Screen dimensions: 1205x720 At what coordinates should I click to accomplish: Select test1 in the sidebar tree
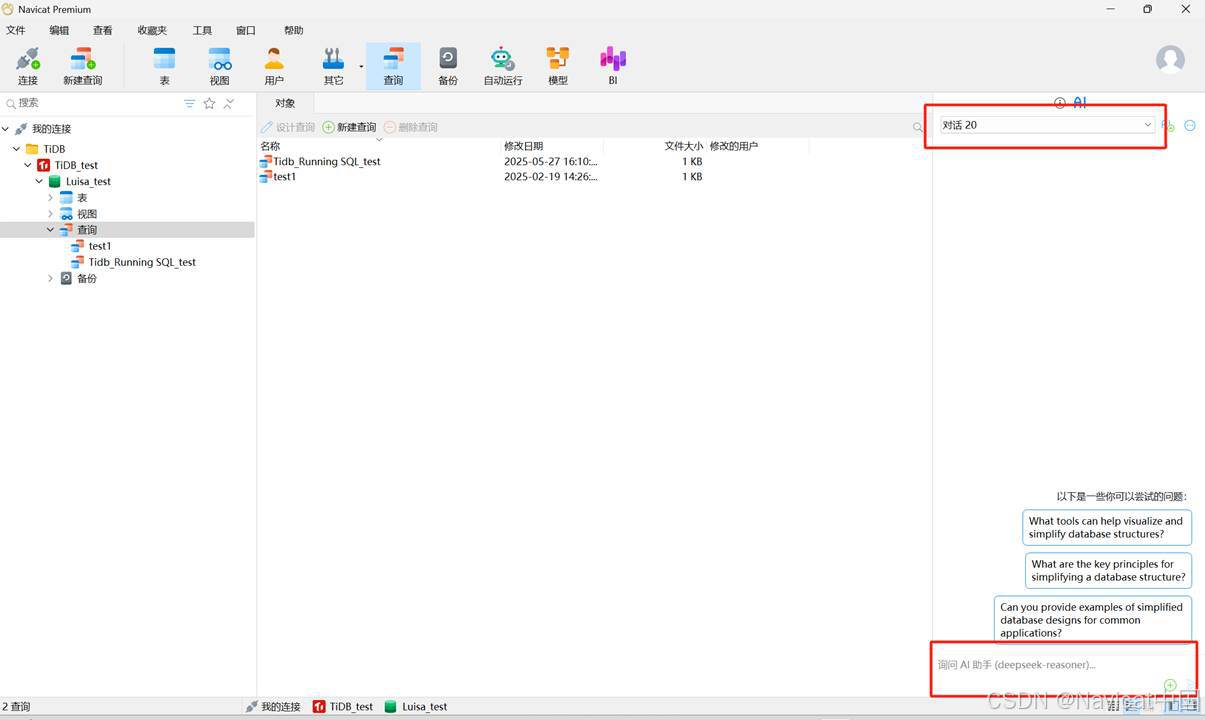coord(100,246)
